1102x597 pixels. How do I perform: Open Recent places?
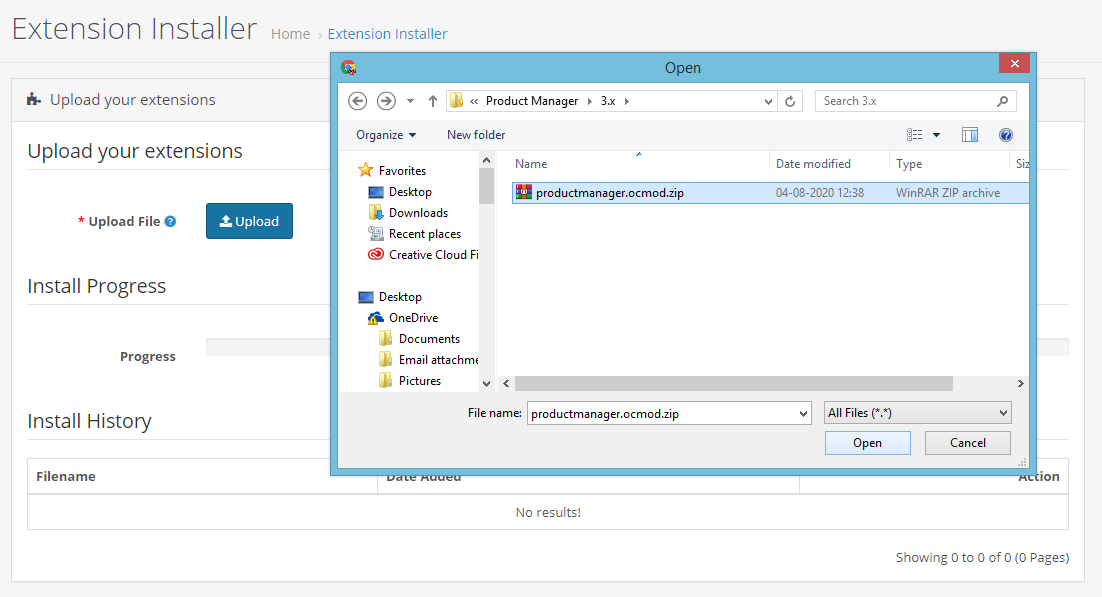tap(415, 234)
